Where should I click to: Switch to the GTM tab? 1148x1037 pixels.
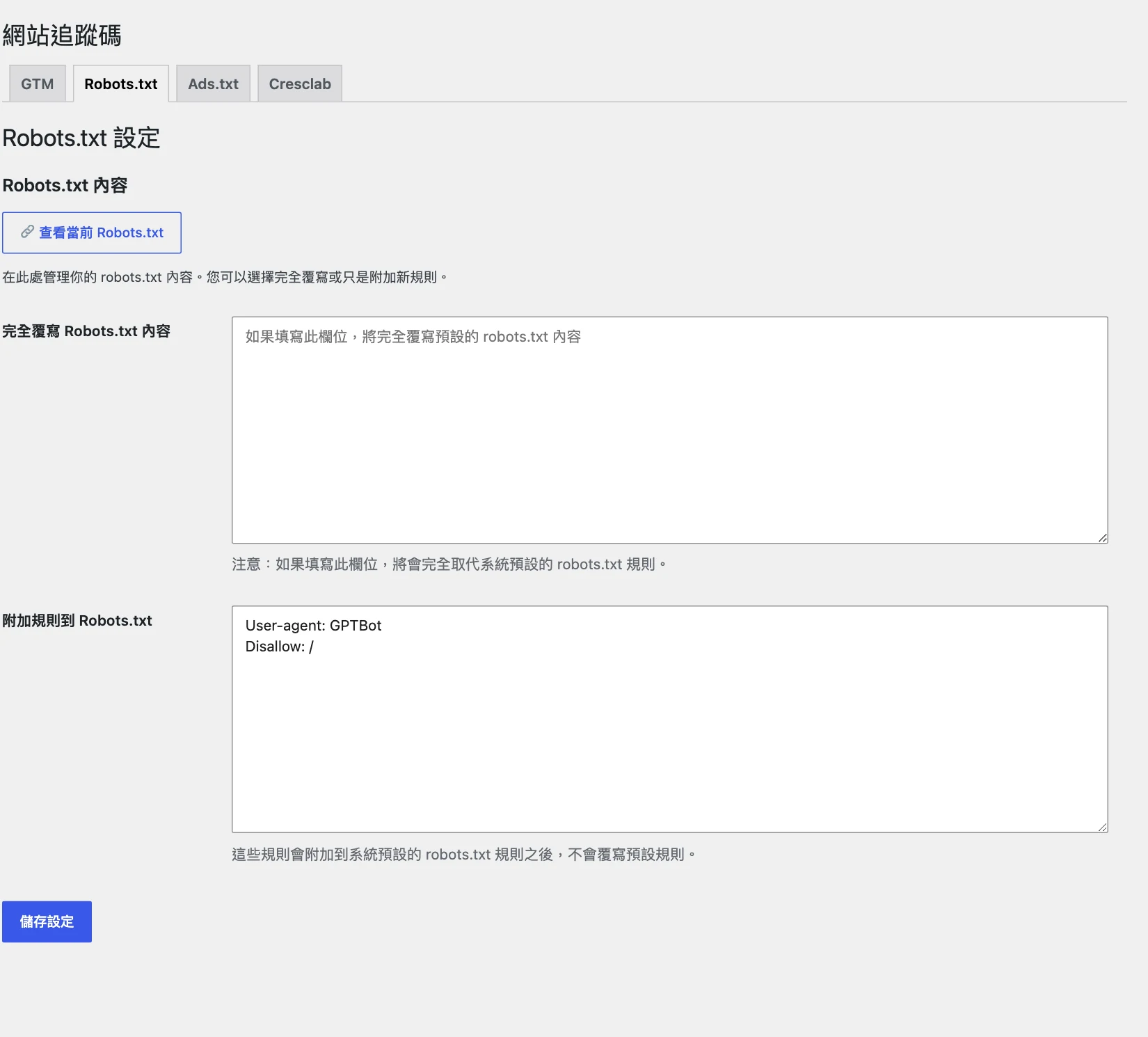tap(38, 84)
